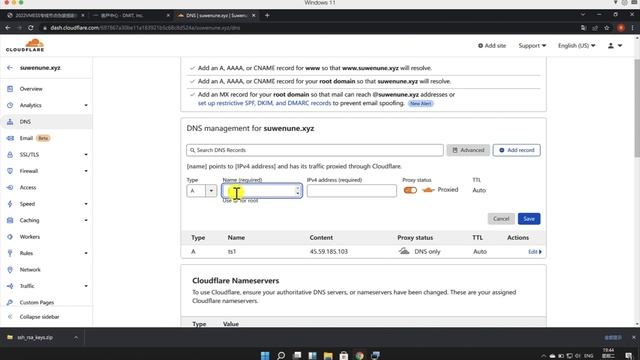Open the SPF, DKIM, and DMARC records link
The width and height of the screenshot is (640, 360).
point(264,103)
